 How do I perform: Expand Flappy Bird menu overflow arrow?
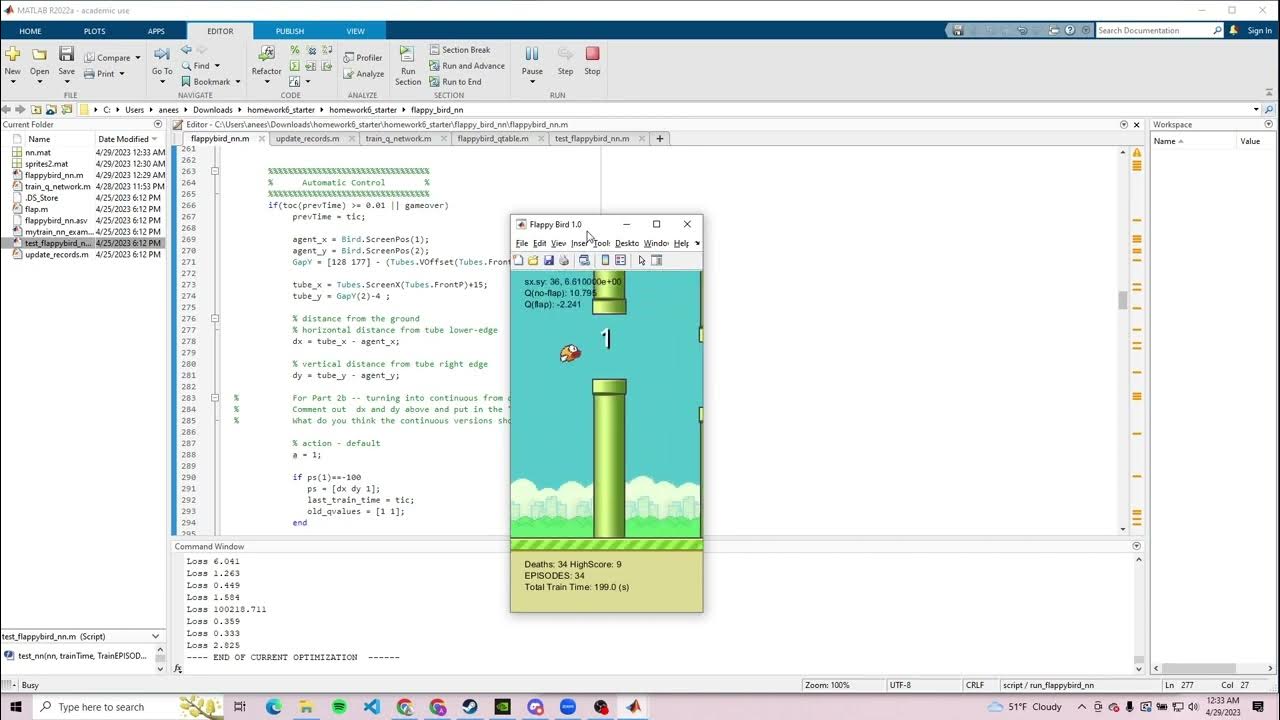point(697,243)
